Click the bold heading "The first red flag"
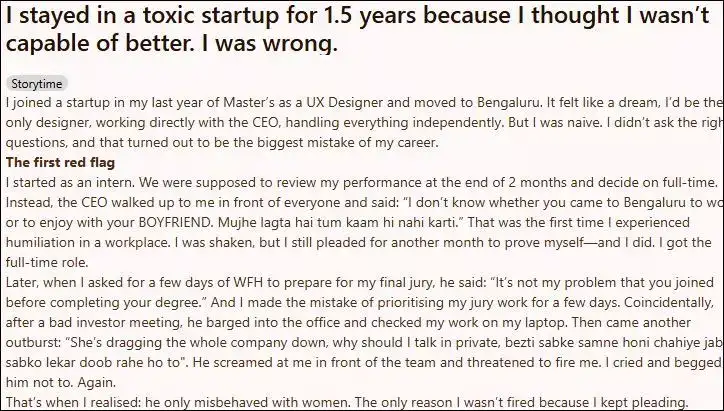 (x=60, y=163)
